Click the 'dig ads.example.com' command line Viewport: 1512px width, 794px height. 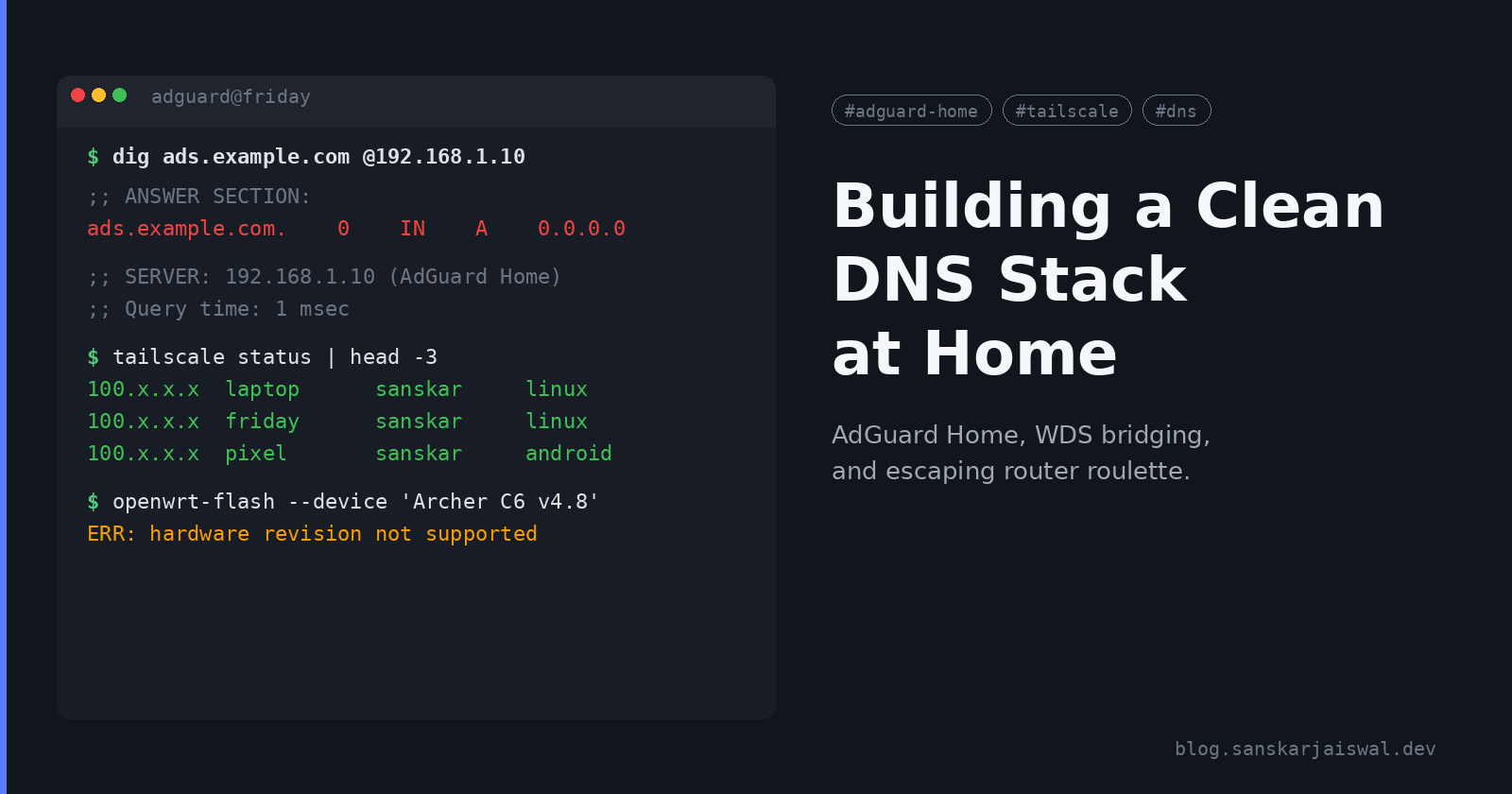[306, 157]
